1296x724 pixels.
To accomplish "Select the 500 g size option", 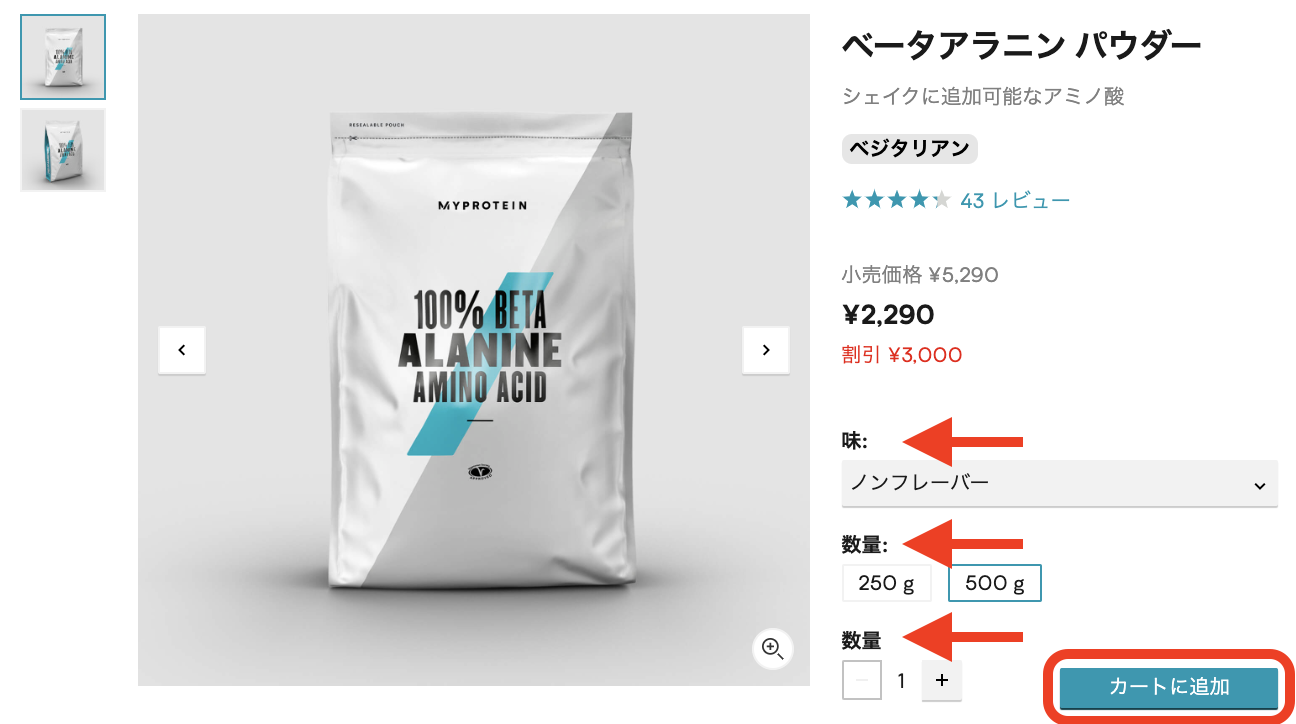I will [995, 583].
